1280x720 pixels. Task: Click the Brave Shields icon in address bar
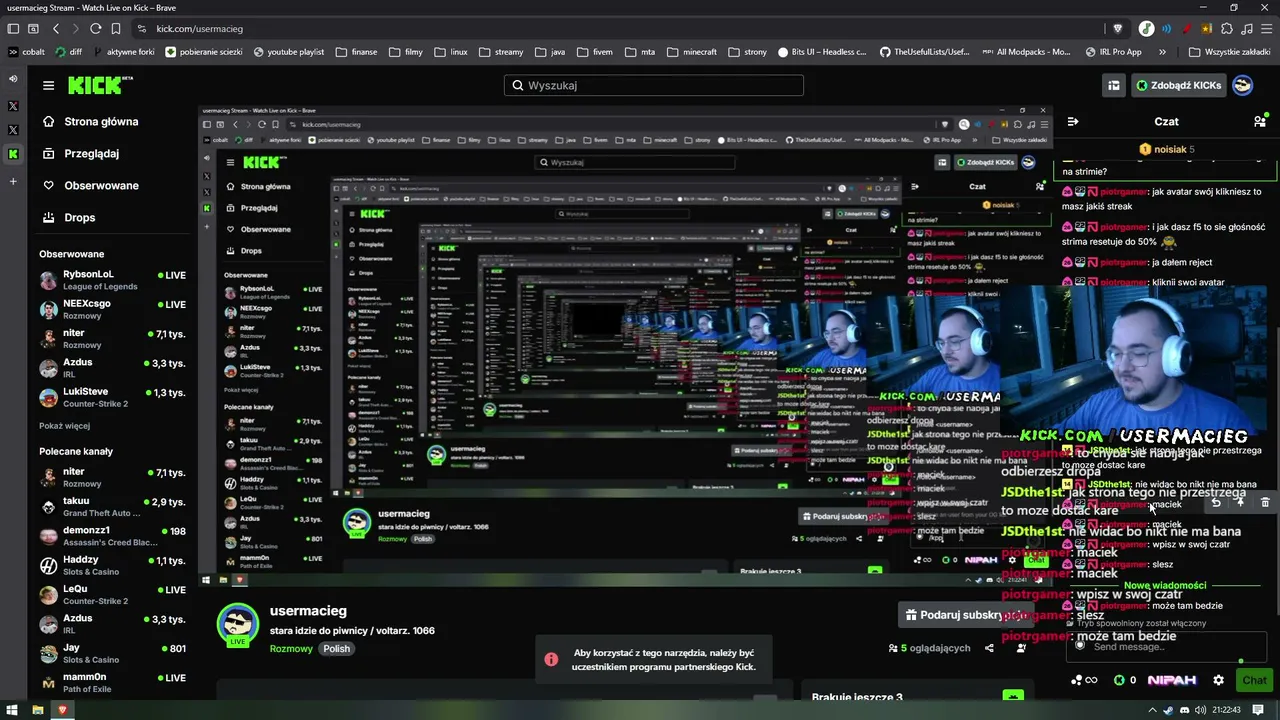point(1118,28)
